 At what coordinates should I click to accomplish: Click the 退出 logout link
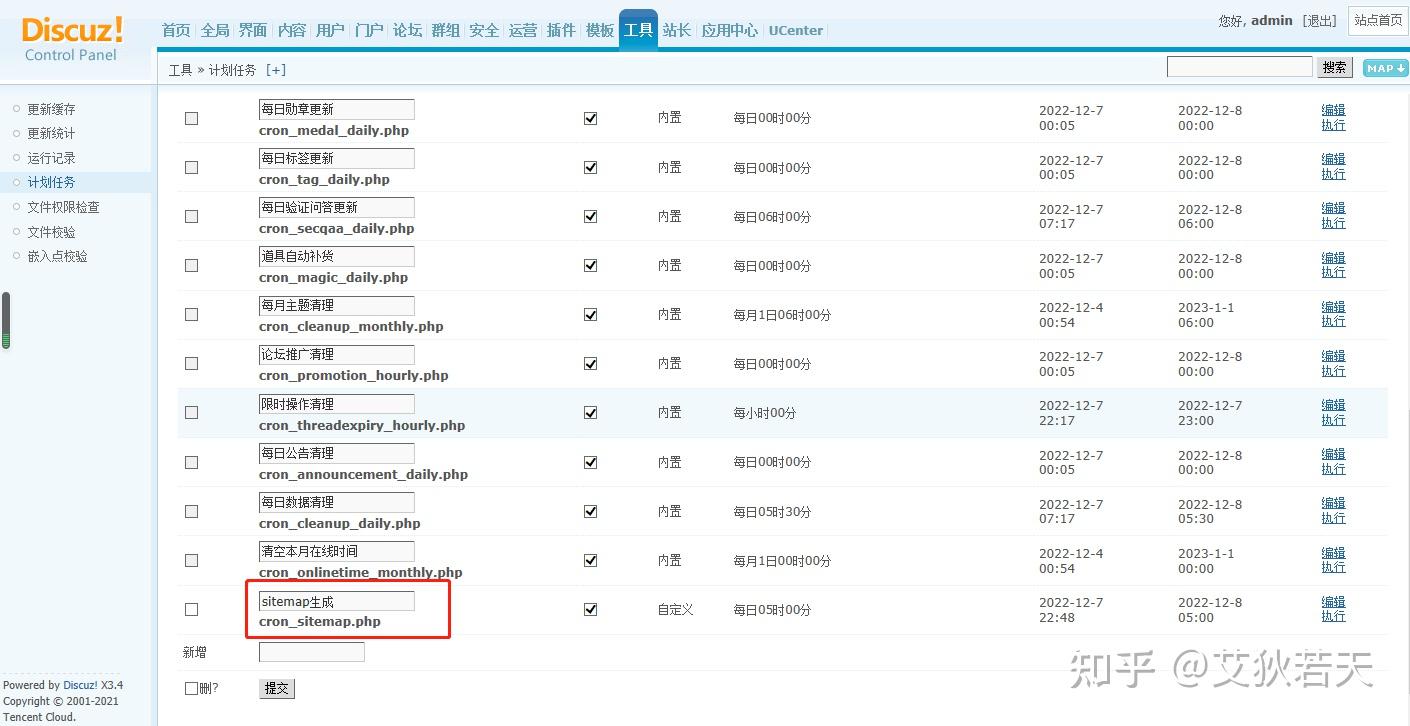click(x=1320, y=21)
